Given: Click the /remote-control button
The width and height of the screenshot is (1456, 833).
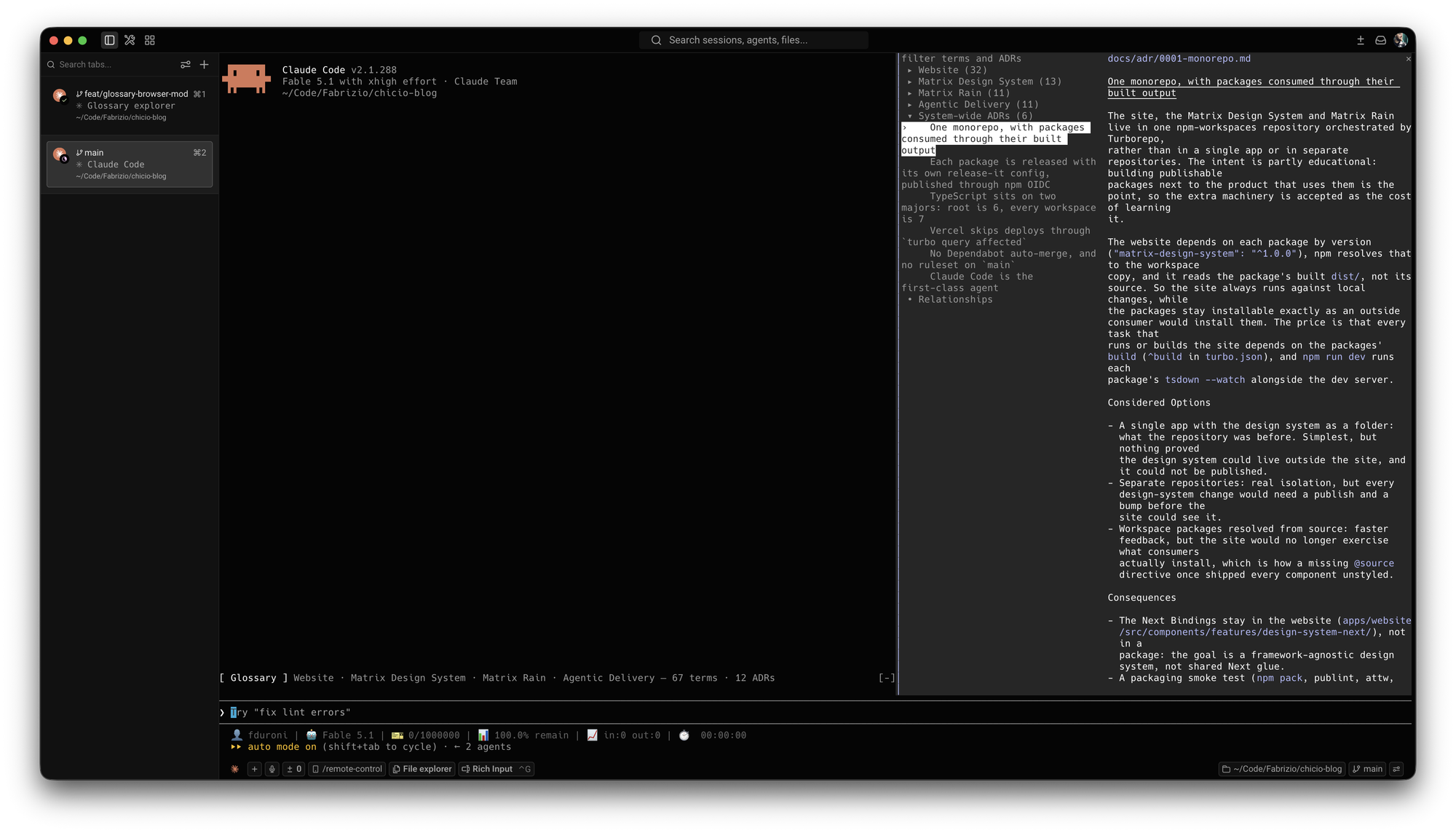Looking at the screenshot, I should click(347, 769).
